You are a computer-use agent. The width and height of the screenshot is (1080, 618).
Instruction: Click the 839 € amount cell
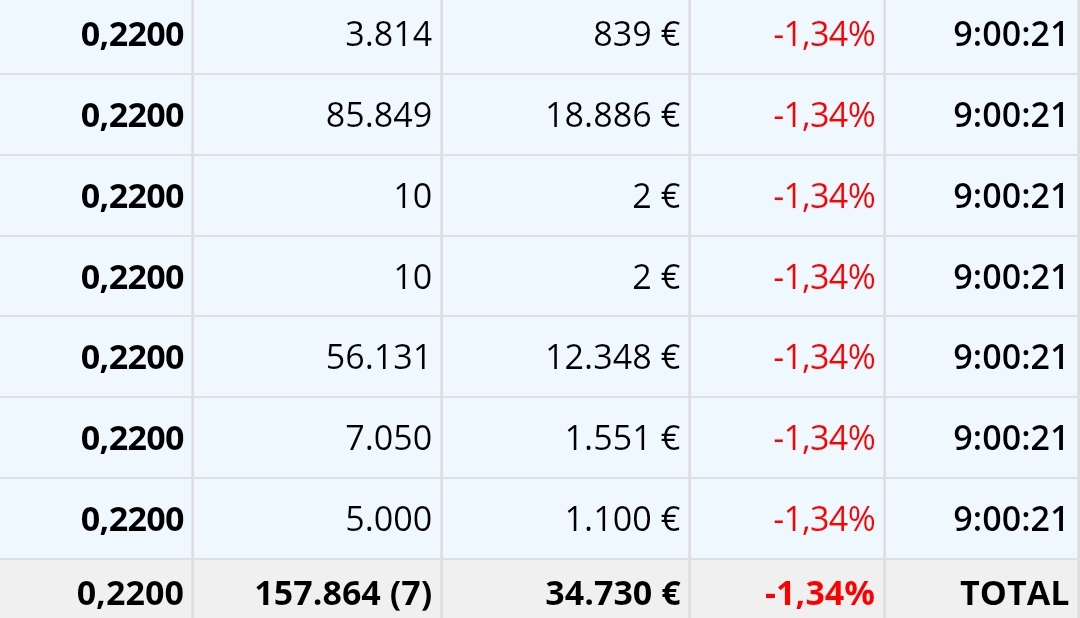[x=566, y=34]
